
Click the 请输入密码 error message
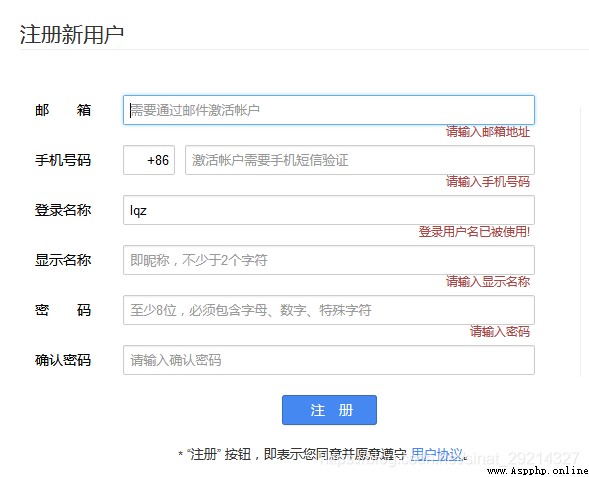point(500,331)
